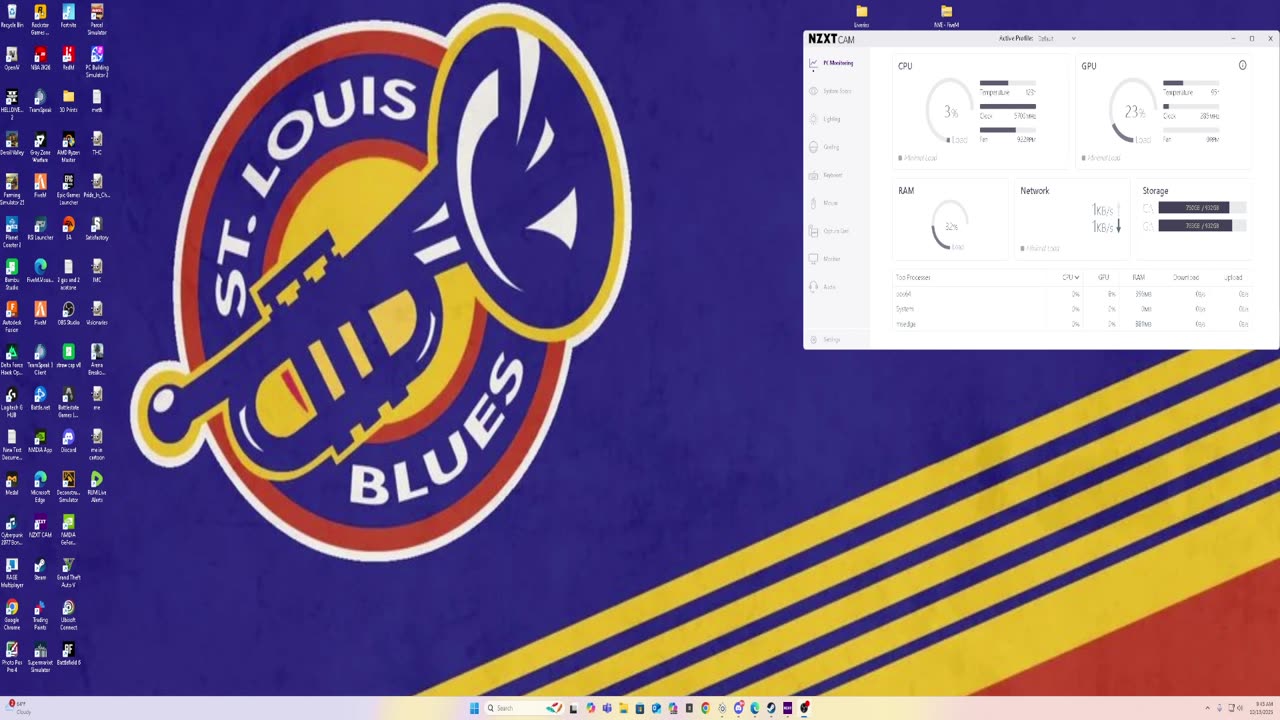1280x720 pixels.
Task: Open the Microsoft Edge desktop icon
Action: [x=40, y=486]
